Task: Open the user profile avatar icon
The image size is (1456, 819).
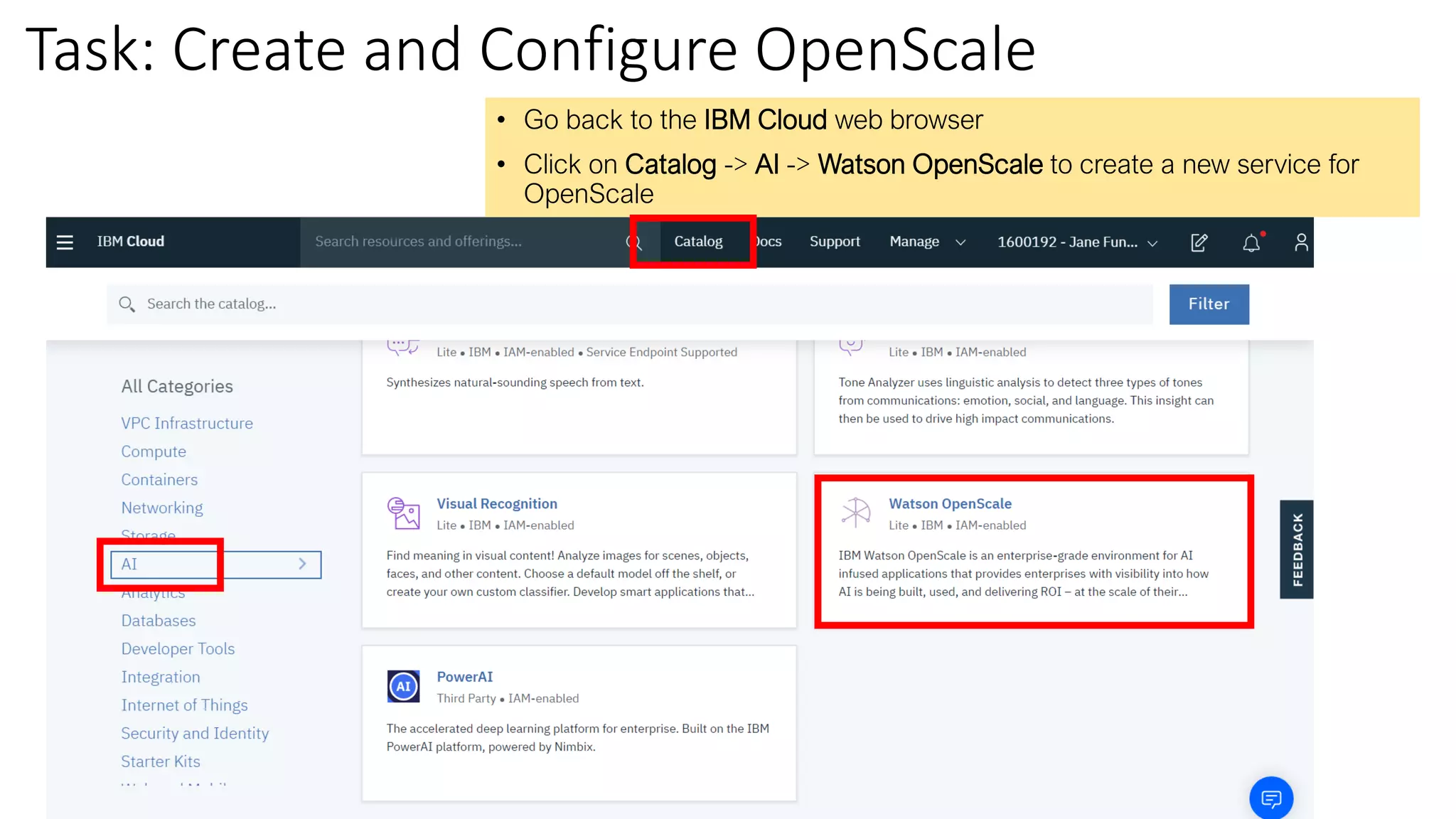Action: tap(1301, 242)
